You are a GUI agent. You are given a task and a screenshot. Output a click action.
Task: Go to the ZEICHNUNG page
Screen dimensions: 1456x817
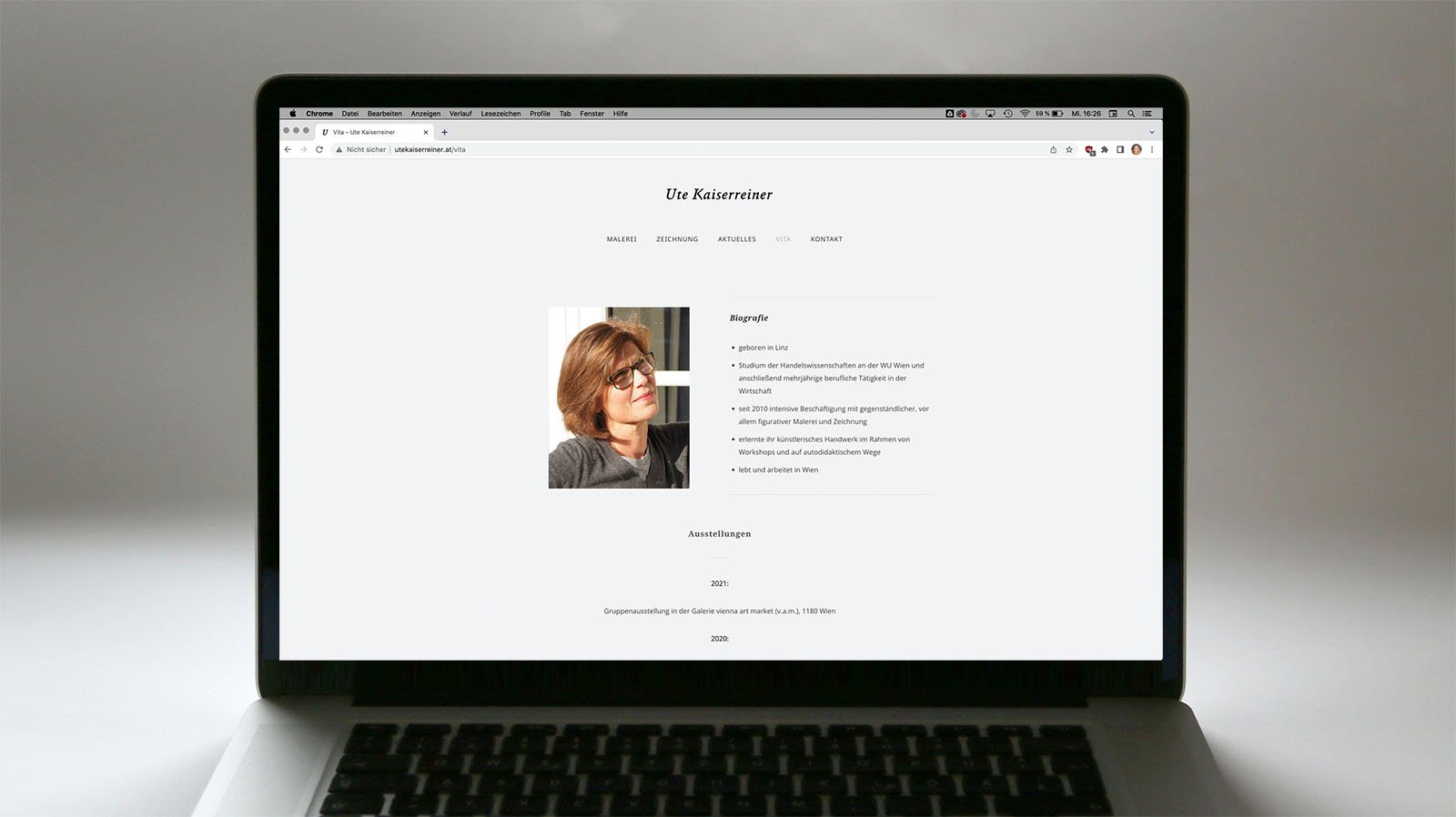(677, 239)
